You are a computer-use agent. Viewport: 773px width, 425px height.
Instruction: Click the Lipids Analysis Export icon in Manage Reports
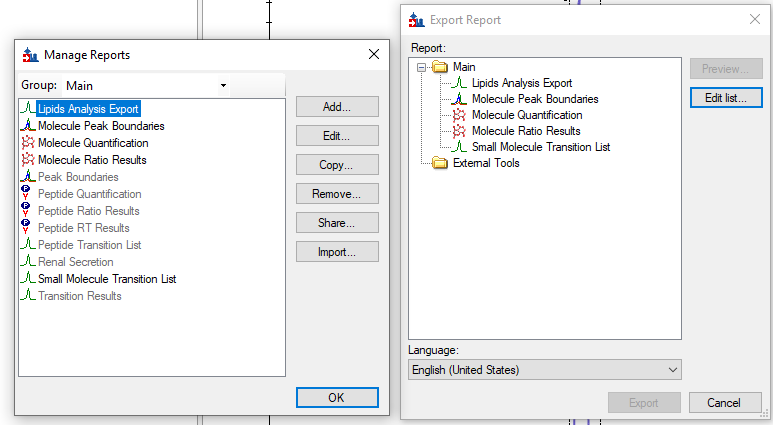pyautogui.click(x=28, y=109)
